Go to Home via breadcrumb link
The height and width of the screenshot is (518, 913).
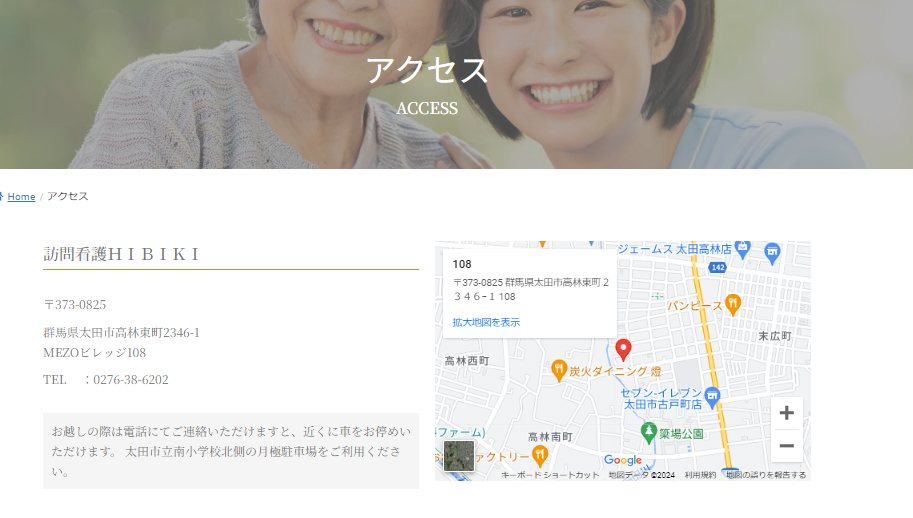(x=21, y=197)
